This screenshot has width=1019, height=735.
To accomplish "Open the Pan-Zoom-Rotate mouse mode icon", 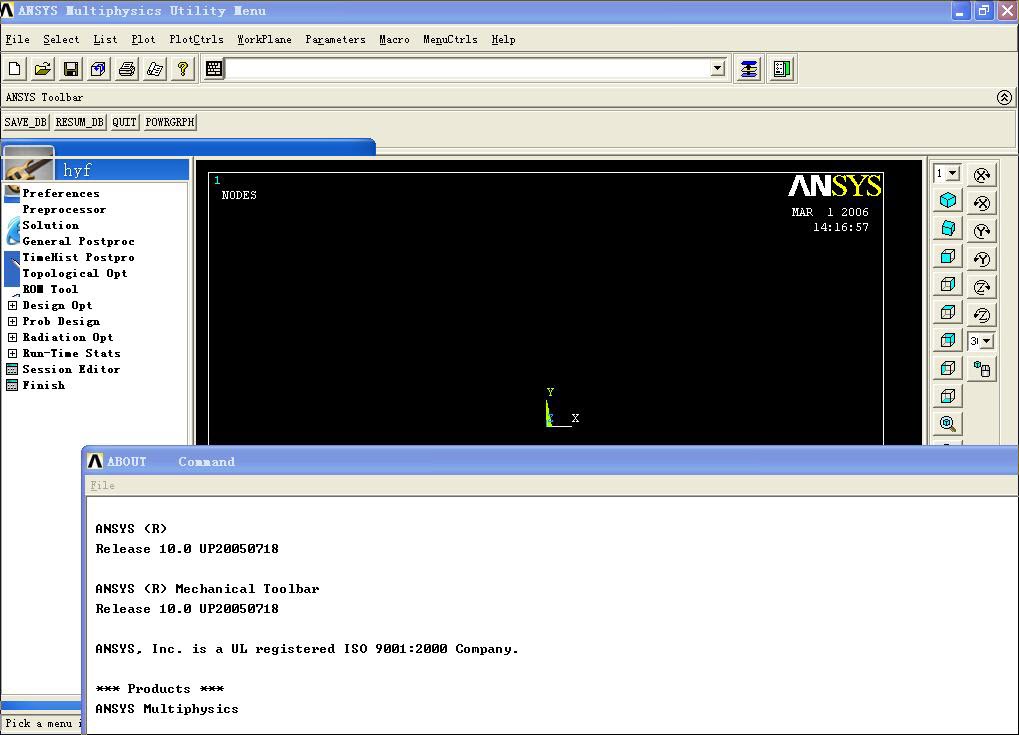I will 981,367.
